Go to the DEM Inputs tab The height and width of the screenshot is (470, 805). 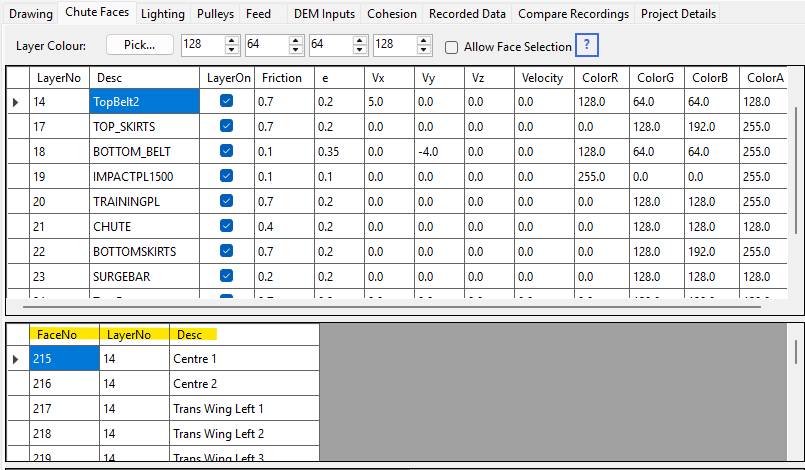[324, 14]
